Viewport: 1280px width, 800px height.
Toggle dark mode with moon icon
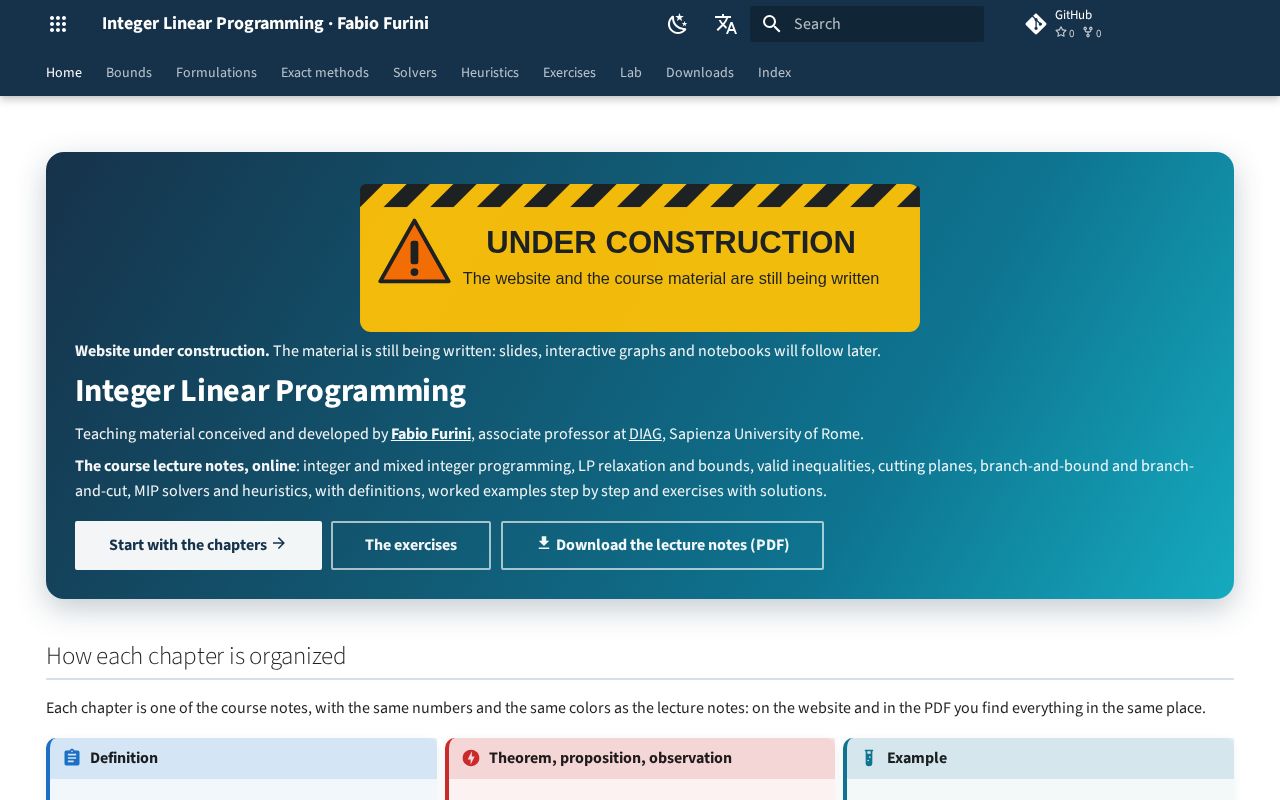tap(678, 24)
